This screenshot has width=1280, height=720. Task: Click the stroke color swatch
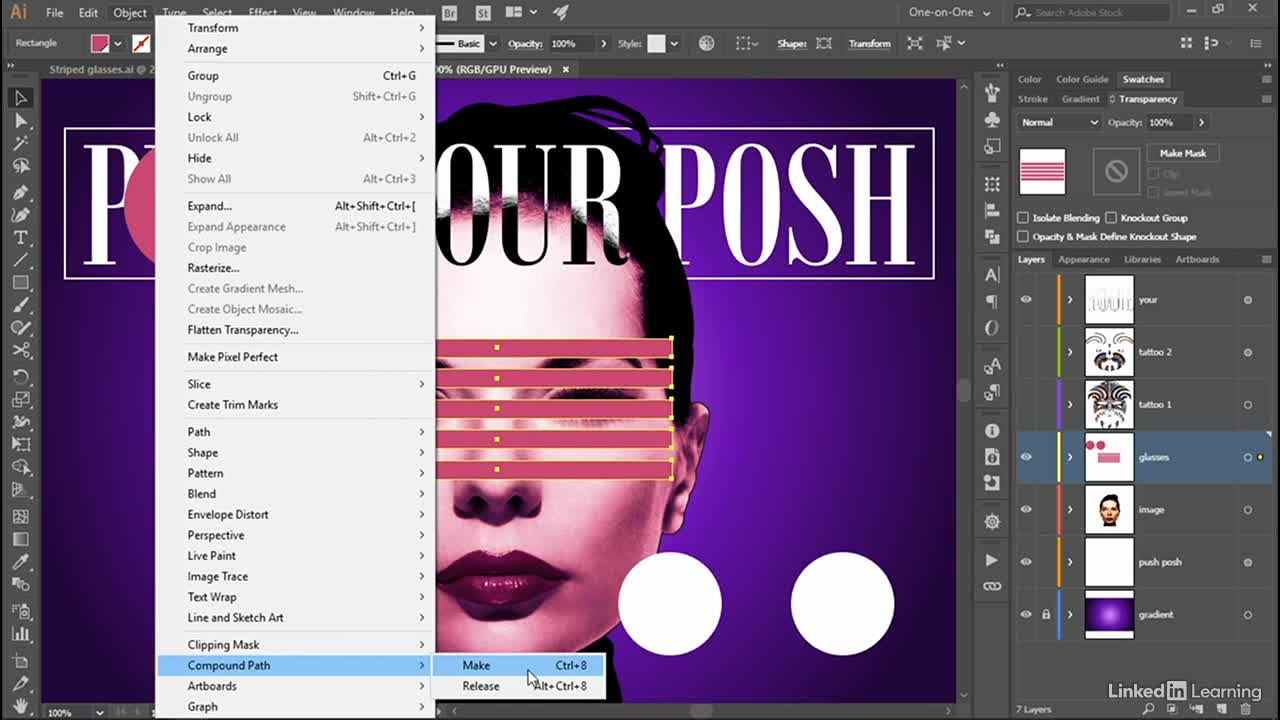(142, 43)
